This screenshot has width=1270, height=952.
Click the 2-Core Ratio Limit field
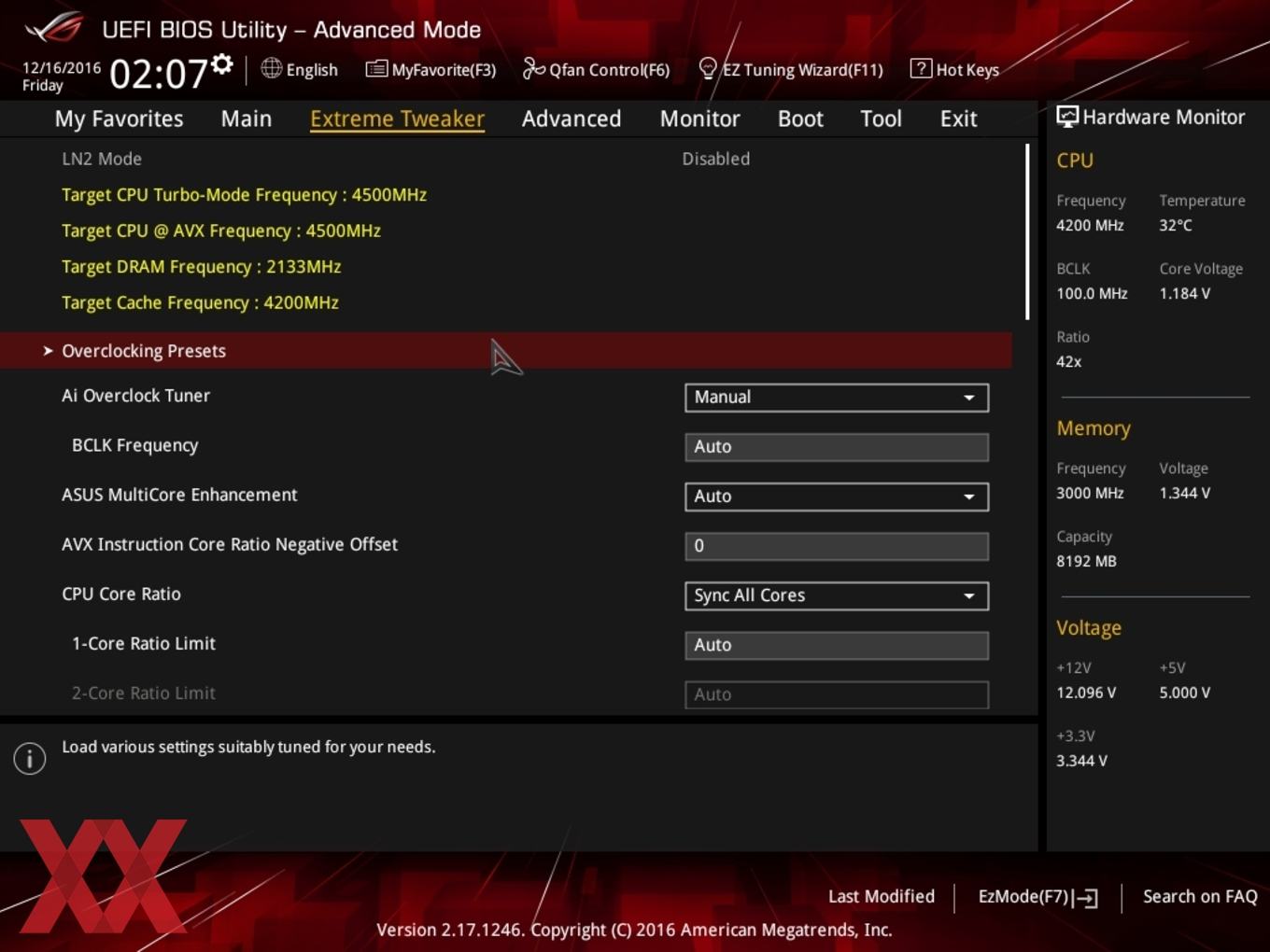pyautogui.click(x=837, y=694)
